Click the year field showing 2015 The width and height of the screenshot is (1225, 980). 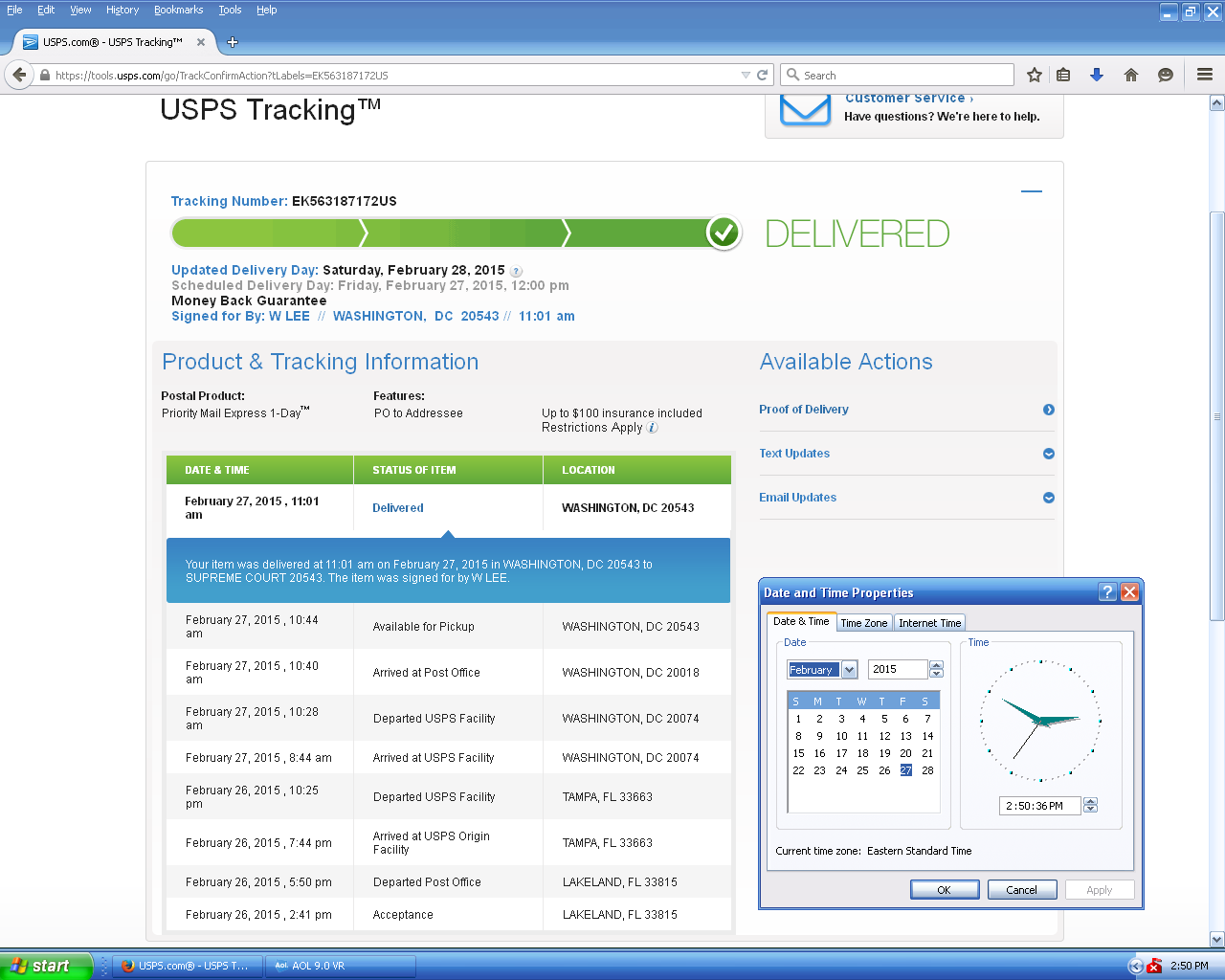click(898, 670)
